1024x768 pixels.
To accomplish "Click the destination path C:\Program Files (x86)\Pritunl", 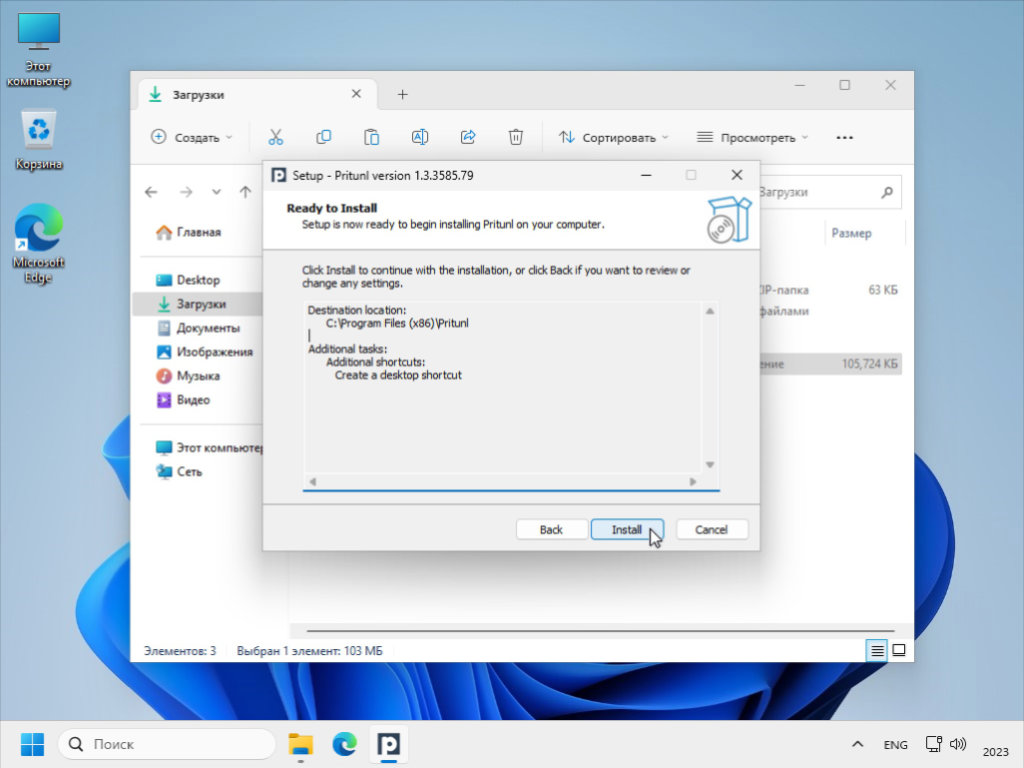I will click(397, 323).
